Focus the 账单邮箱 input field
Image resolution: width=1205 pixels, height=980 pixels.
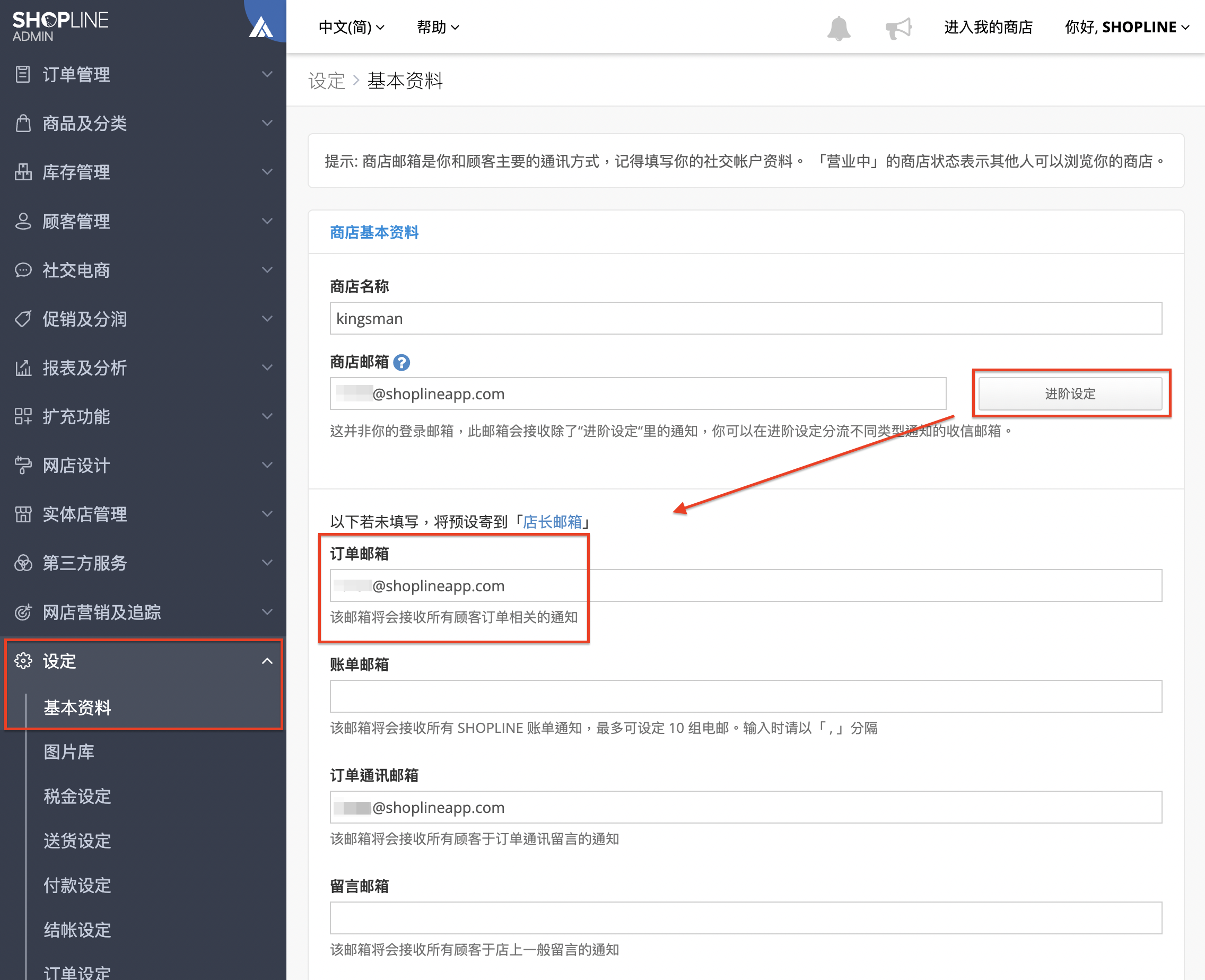pyautogui.click(x=745, y=695)
